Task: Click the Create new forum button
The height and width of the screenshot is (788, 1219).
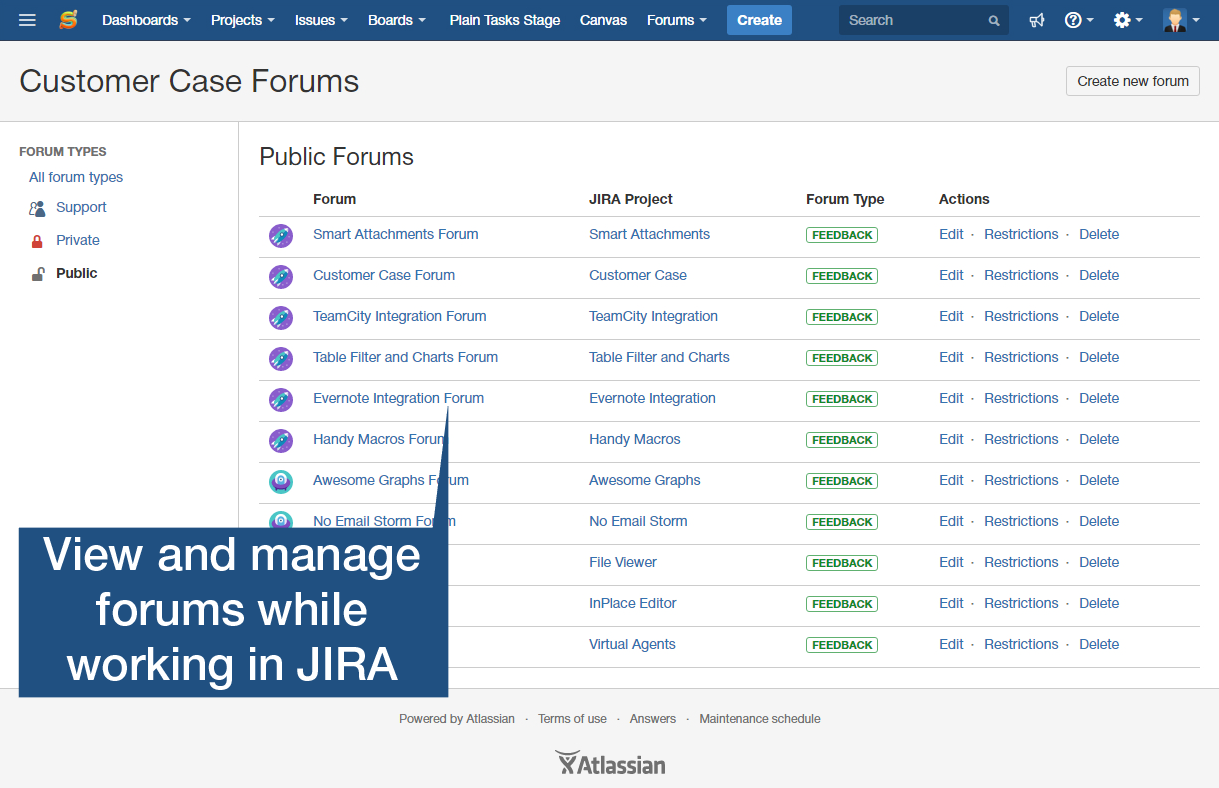Action: coord(1133,81)
